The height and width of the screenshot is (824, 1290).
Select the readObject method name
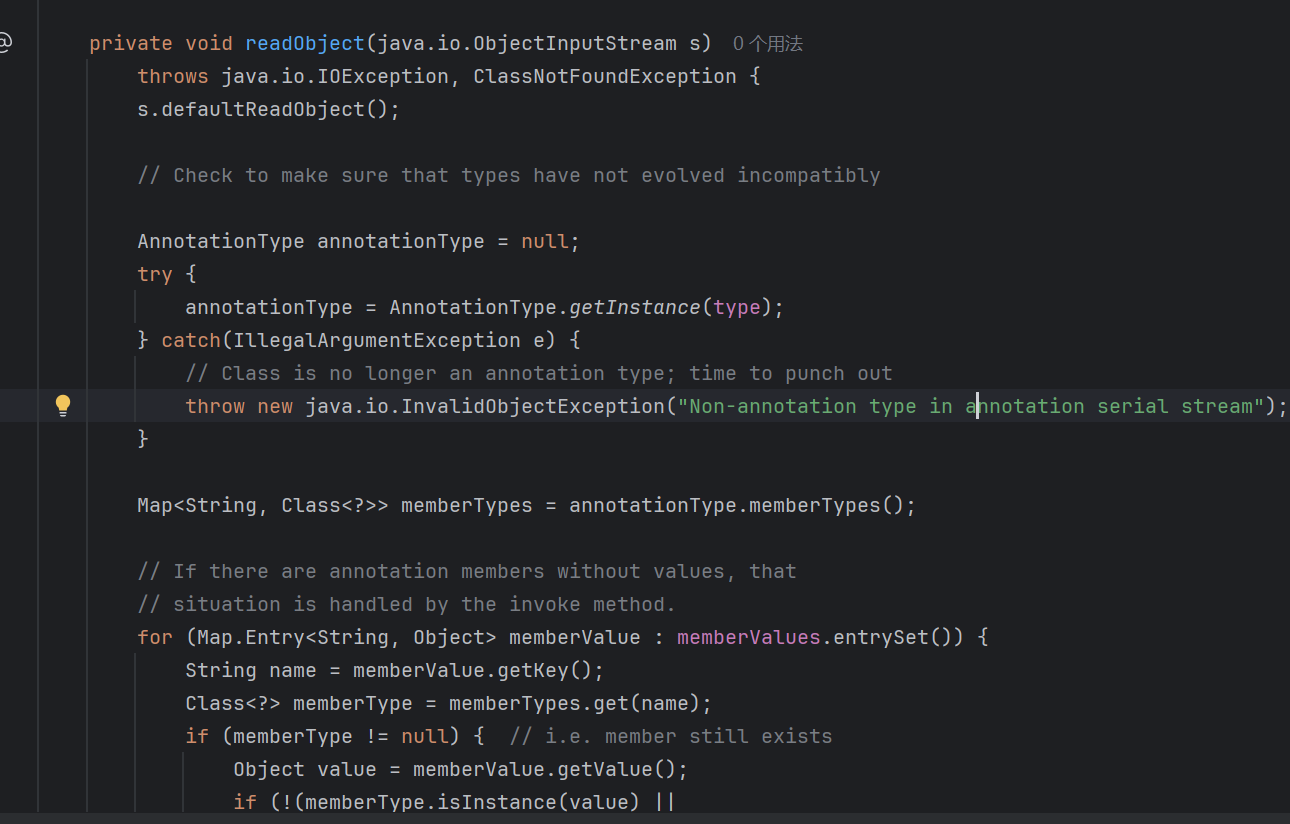click(304, 42)
